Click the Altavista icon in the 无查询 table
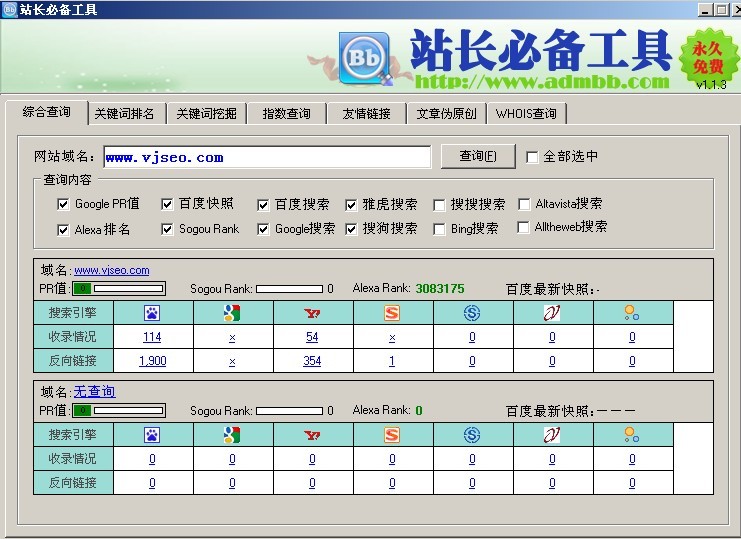The width and height of the screenshot is (741, 539). (551, 435)
